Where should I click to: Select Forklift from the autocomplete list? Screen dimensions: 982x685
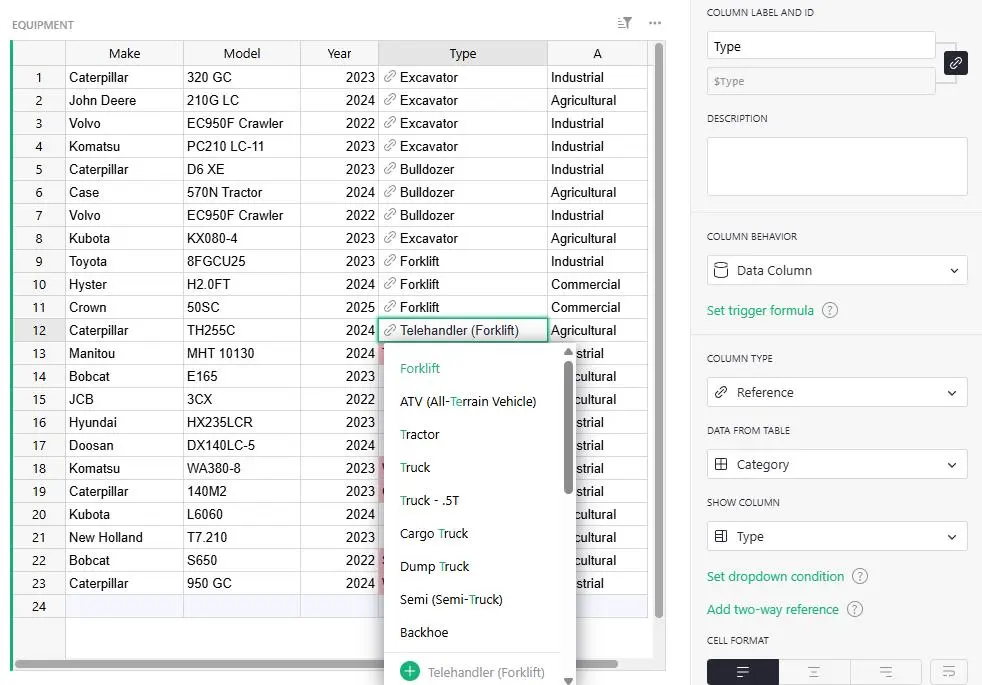473,369
